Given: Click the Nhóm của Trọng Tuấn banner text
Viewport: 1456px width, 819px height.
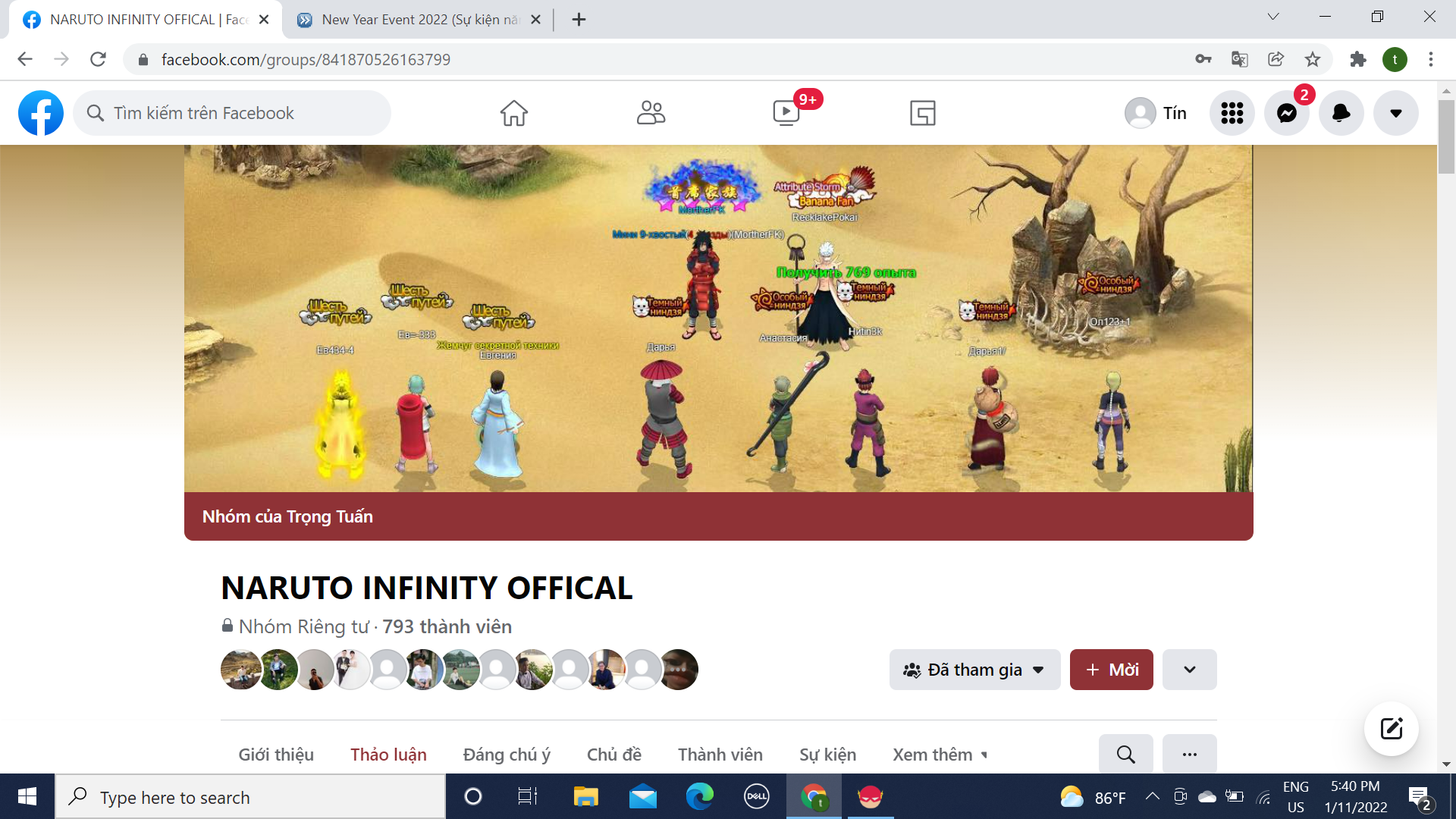Looking at the screenshot, I should pyautogui.click(x=287, y=516).
